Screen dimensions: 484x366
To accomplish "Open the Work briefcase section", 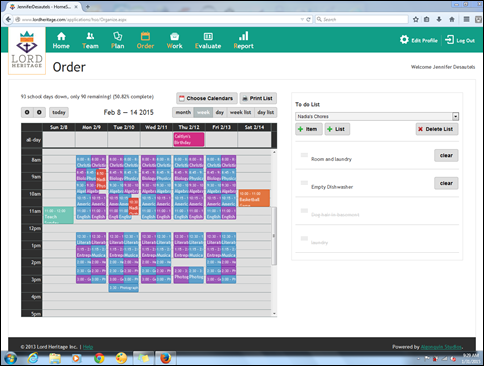I will pyautogui.click(x=174, y=40).
